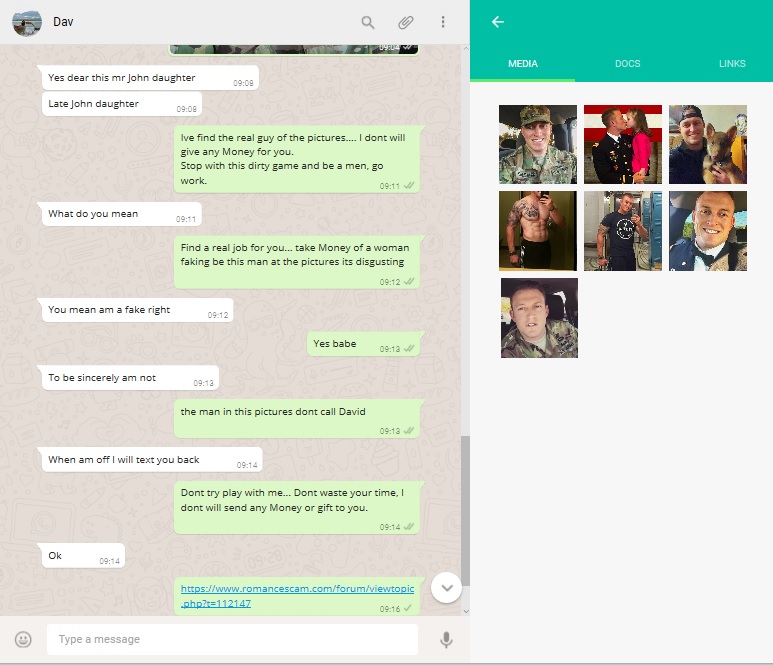Select message starting 'Dont try play with me'
Screen dimensions: 773x665
[x=297, y=507]
